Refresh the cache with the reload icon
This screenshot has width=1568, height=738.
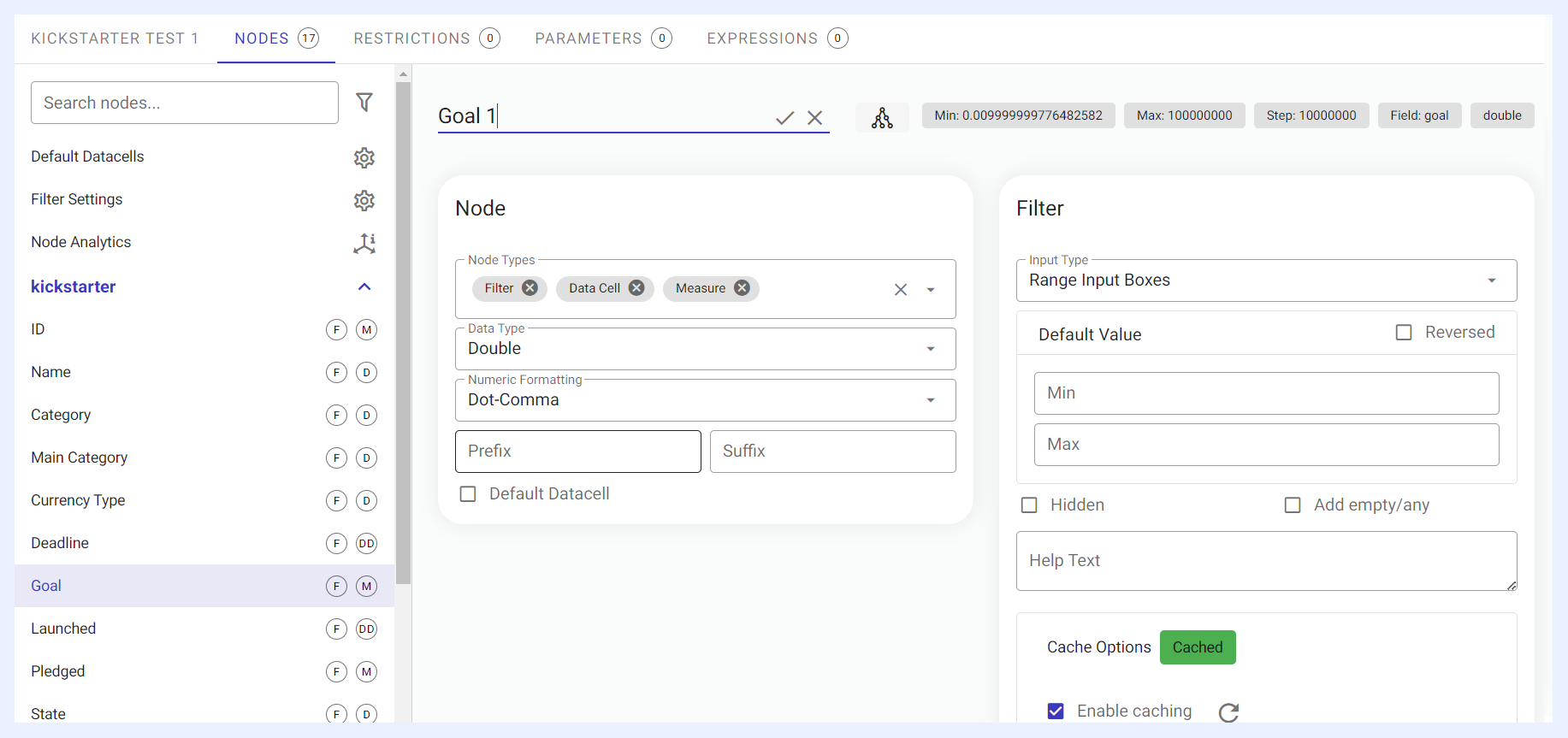(1228, 712)
